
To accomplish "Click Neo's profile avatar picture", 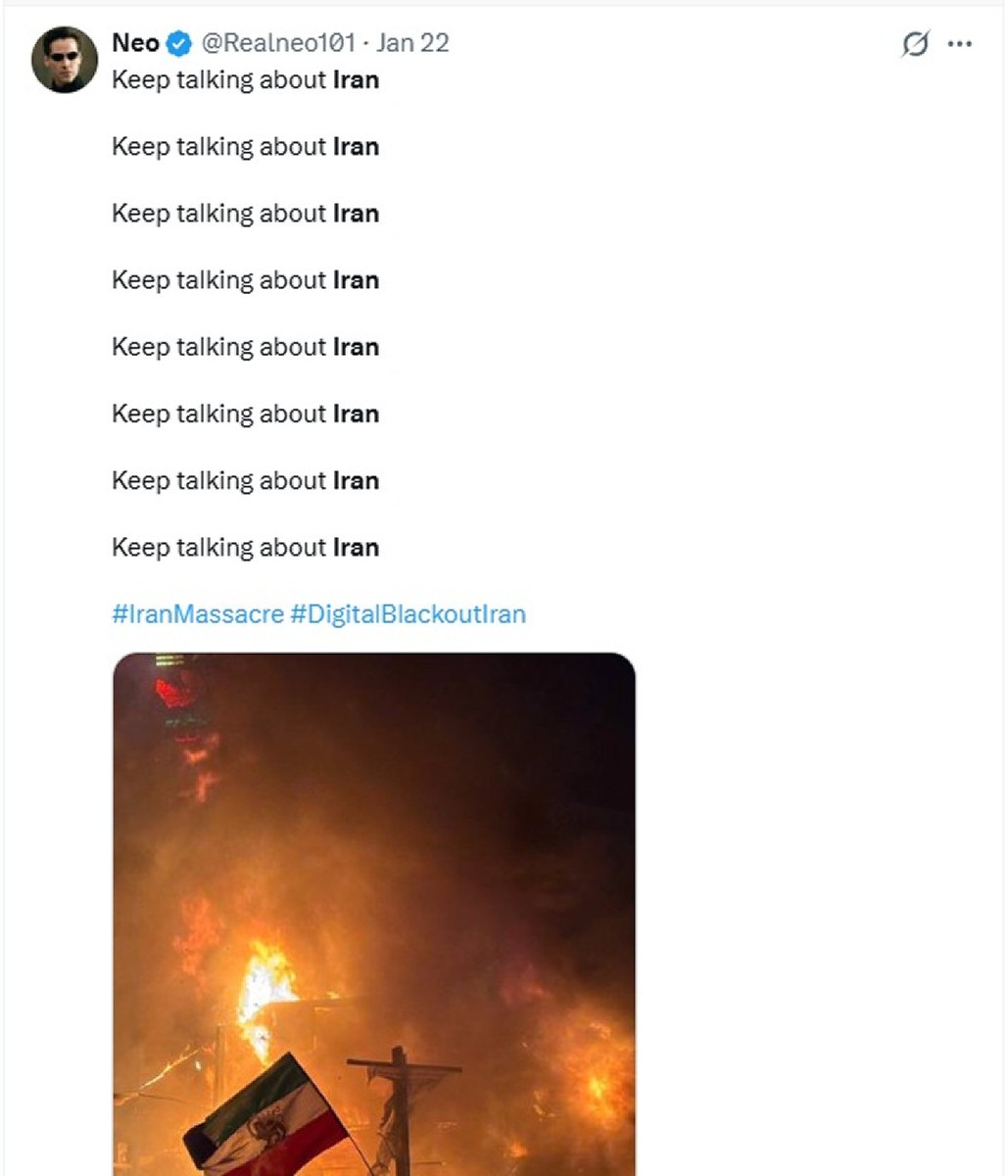I will [65, 60].
